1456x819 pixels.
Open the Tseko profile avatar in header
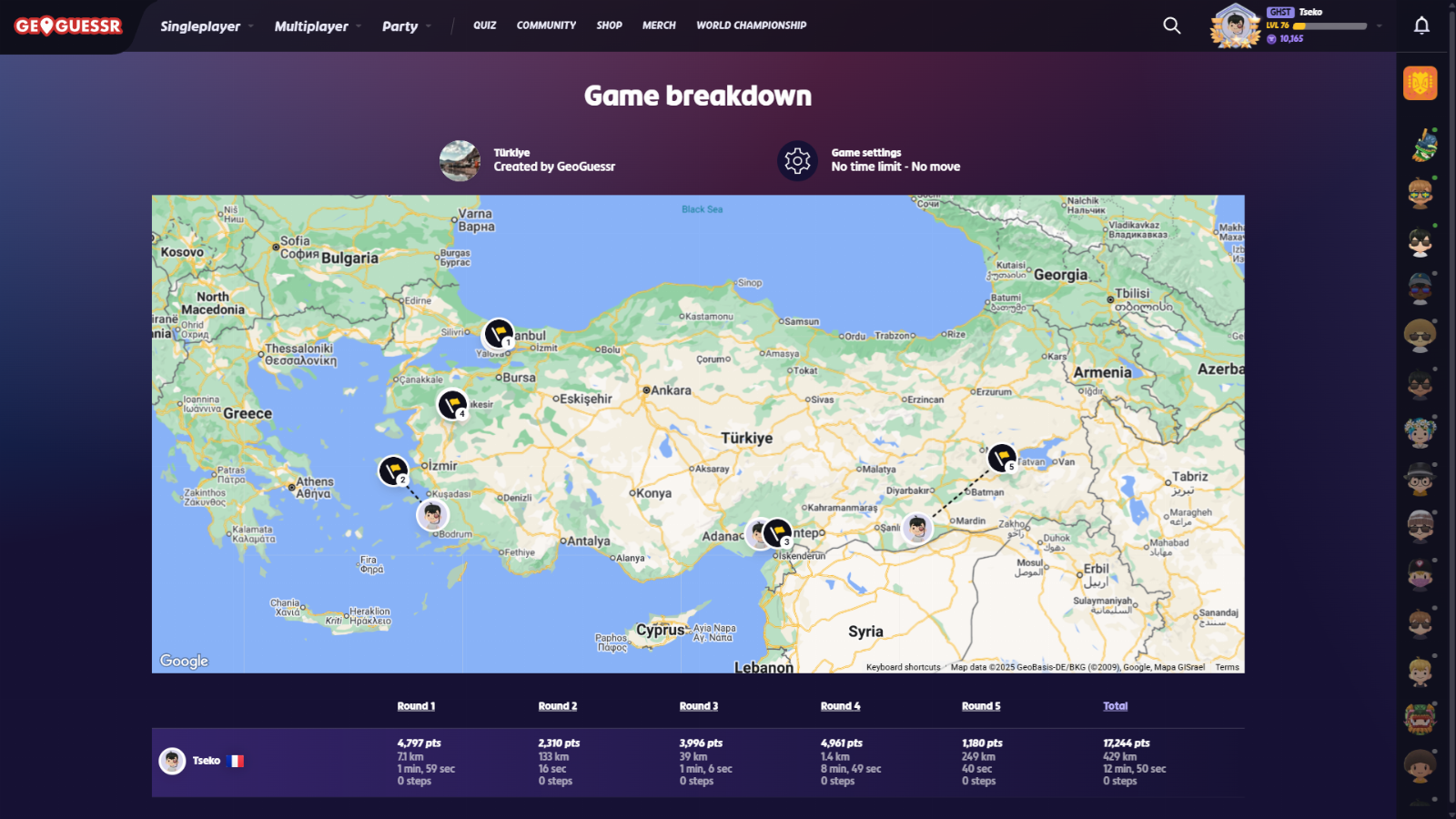[1235, 25]
